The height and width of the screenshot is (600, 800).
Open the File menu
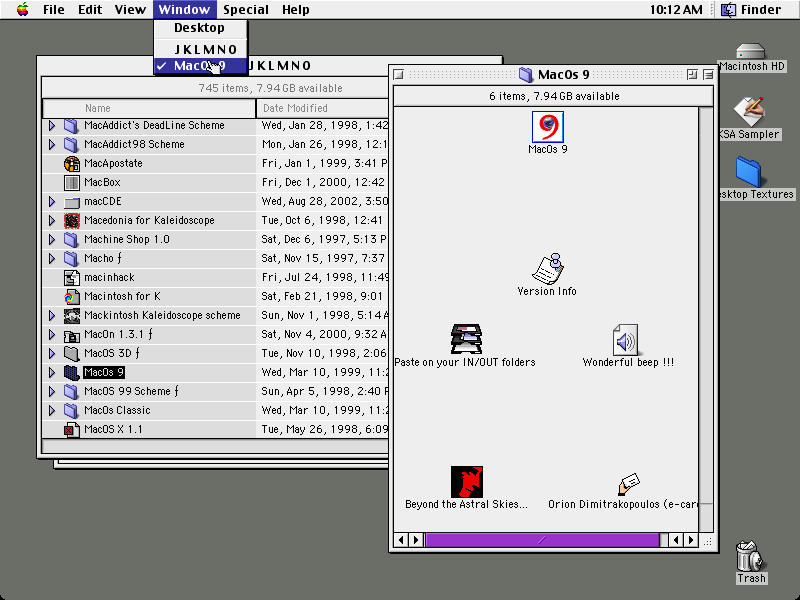click(x=54, y=10)
